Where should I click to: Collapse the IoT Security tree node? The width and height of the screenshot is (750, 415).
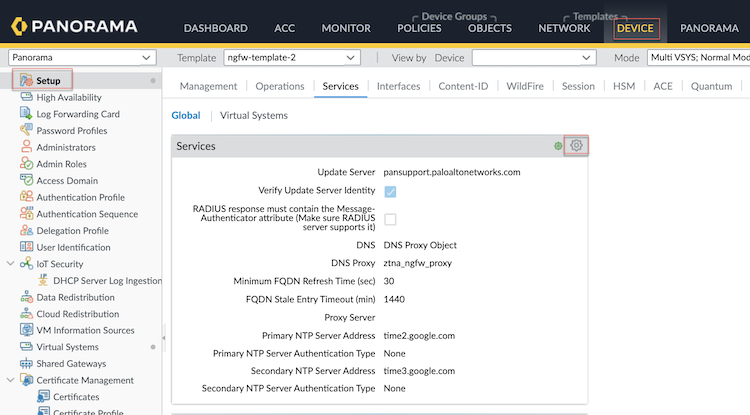coord(11,264)
